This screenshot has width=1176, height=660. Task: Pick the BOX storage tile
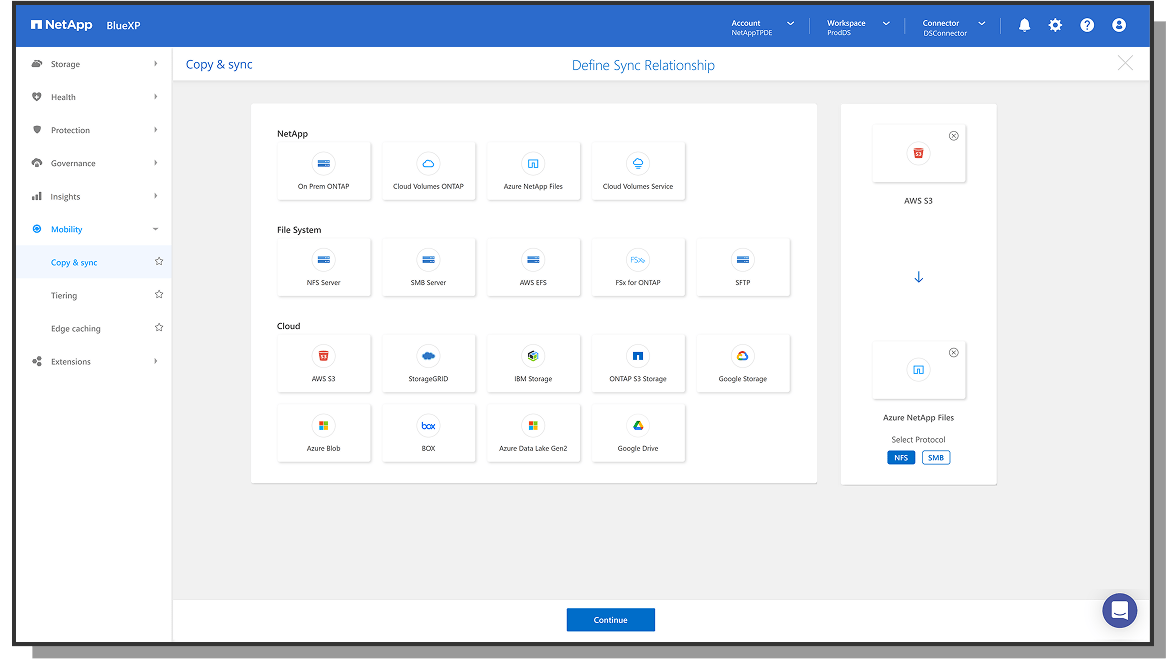click(x=428, y=433)
